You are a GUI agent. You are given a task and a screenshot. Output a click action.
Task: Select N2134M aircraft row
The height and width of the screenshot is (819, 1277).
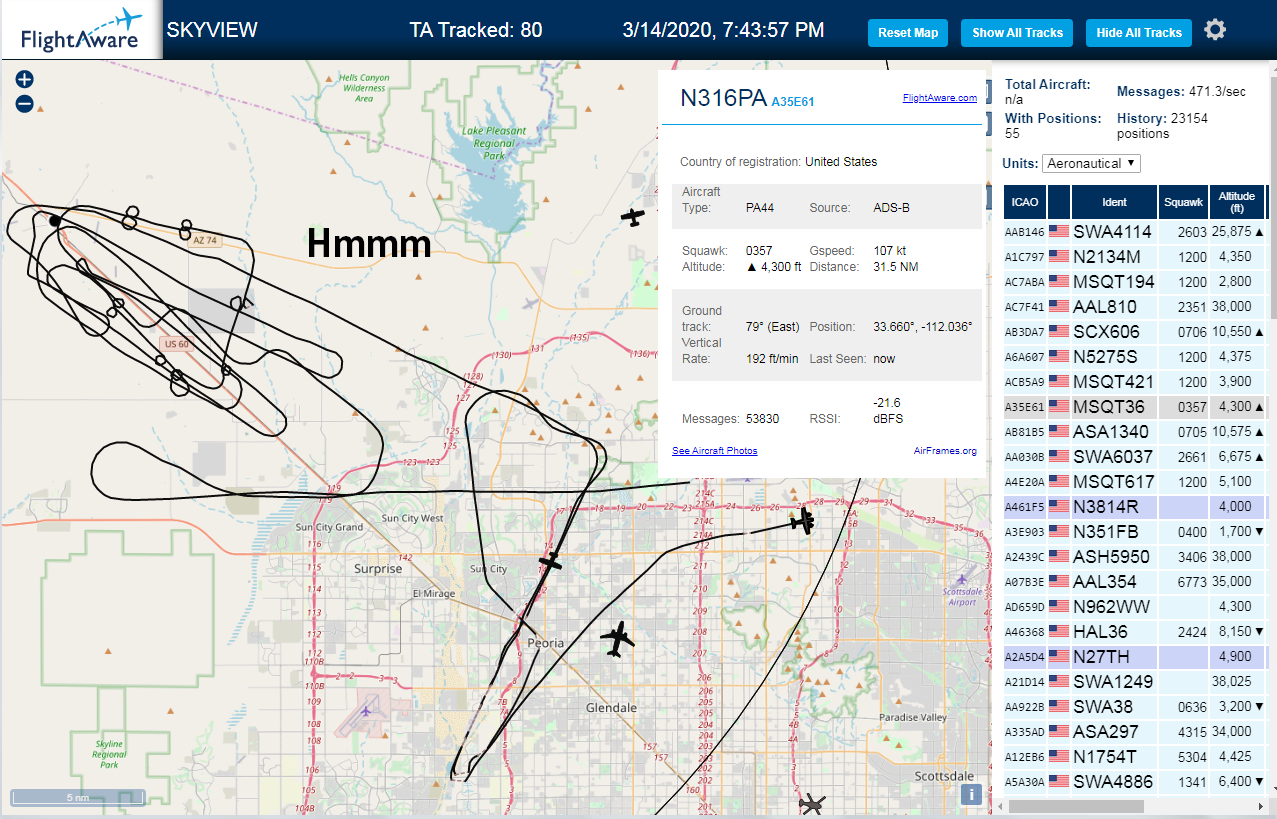click(x=1135, y=257)
